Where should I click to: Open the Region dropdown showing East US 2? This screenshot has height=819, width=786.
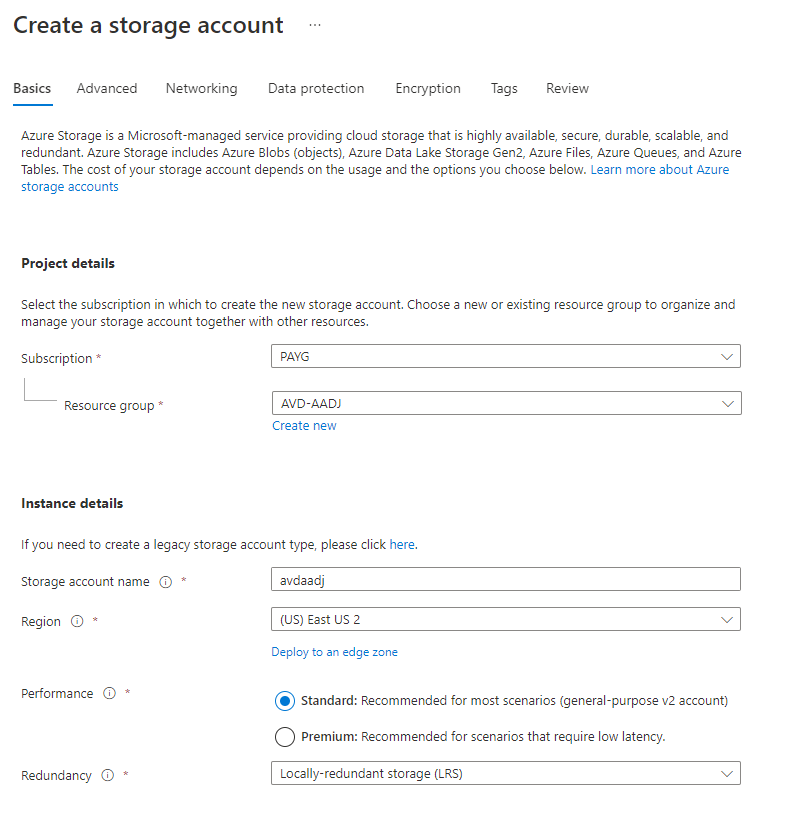[x=505, y=620]
